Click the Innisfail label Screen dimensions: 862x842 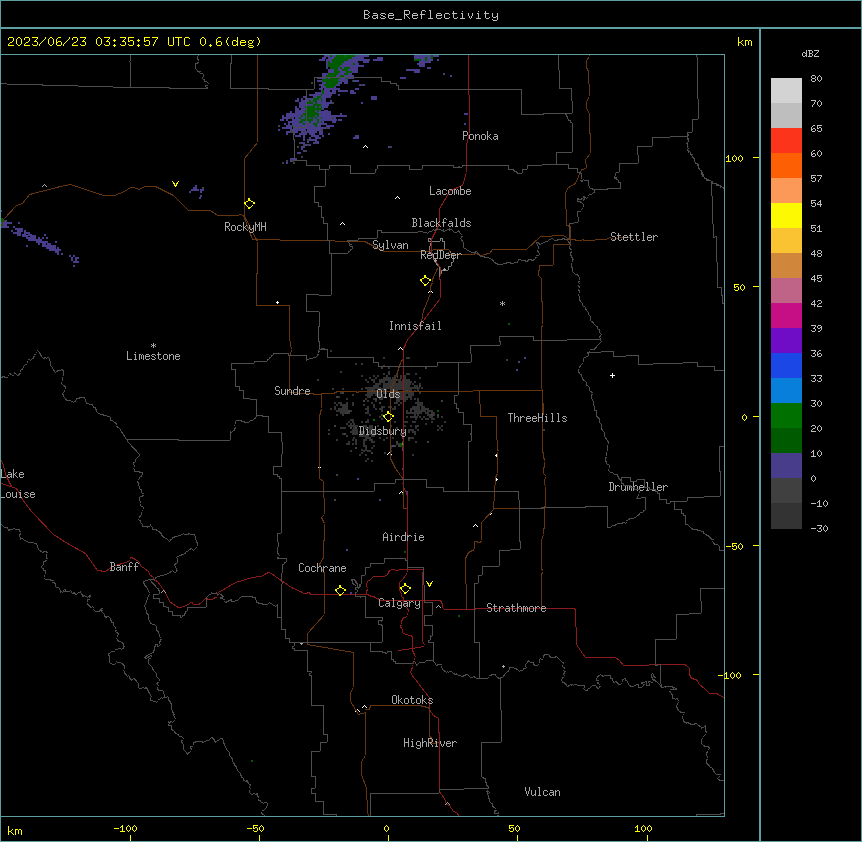tap(415, 326)
